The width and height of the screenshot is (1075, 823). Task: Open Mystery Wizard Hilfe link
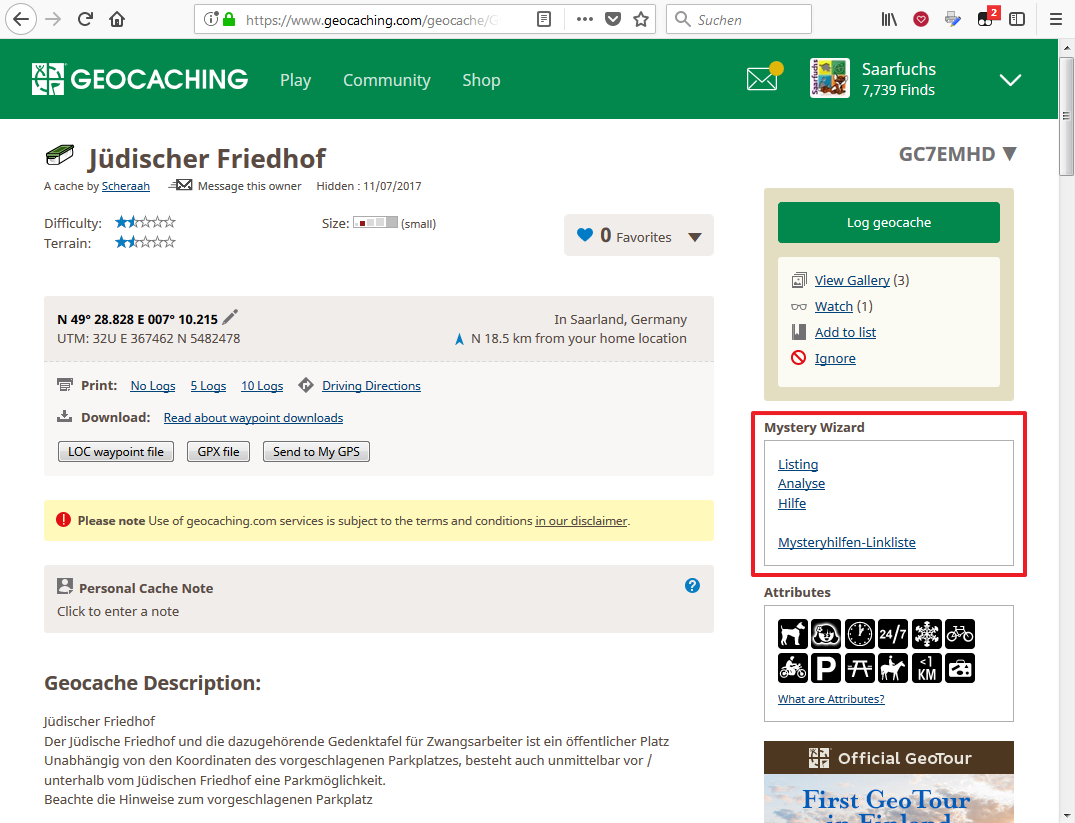[x=792, y=503]
